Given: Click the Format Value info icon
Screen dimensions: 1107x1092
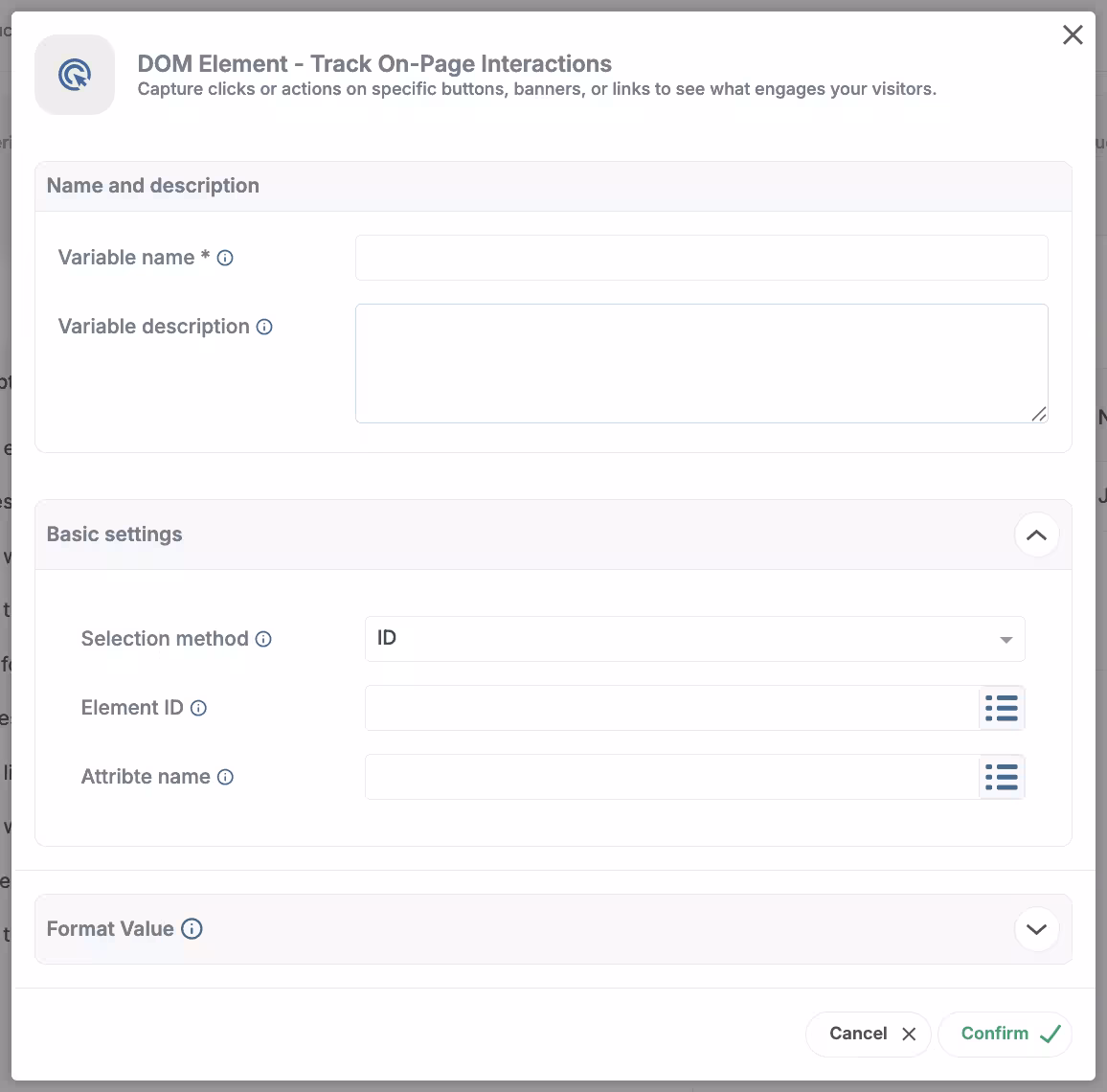Looking at the screenshot, I should [192, 929].
